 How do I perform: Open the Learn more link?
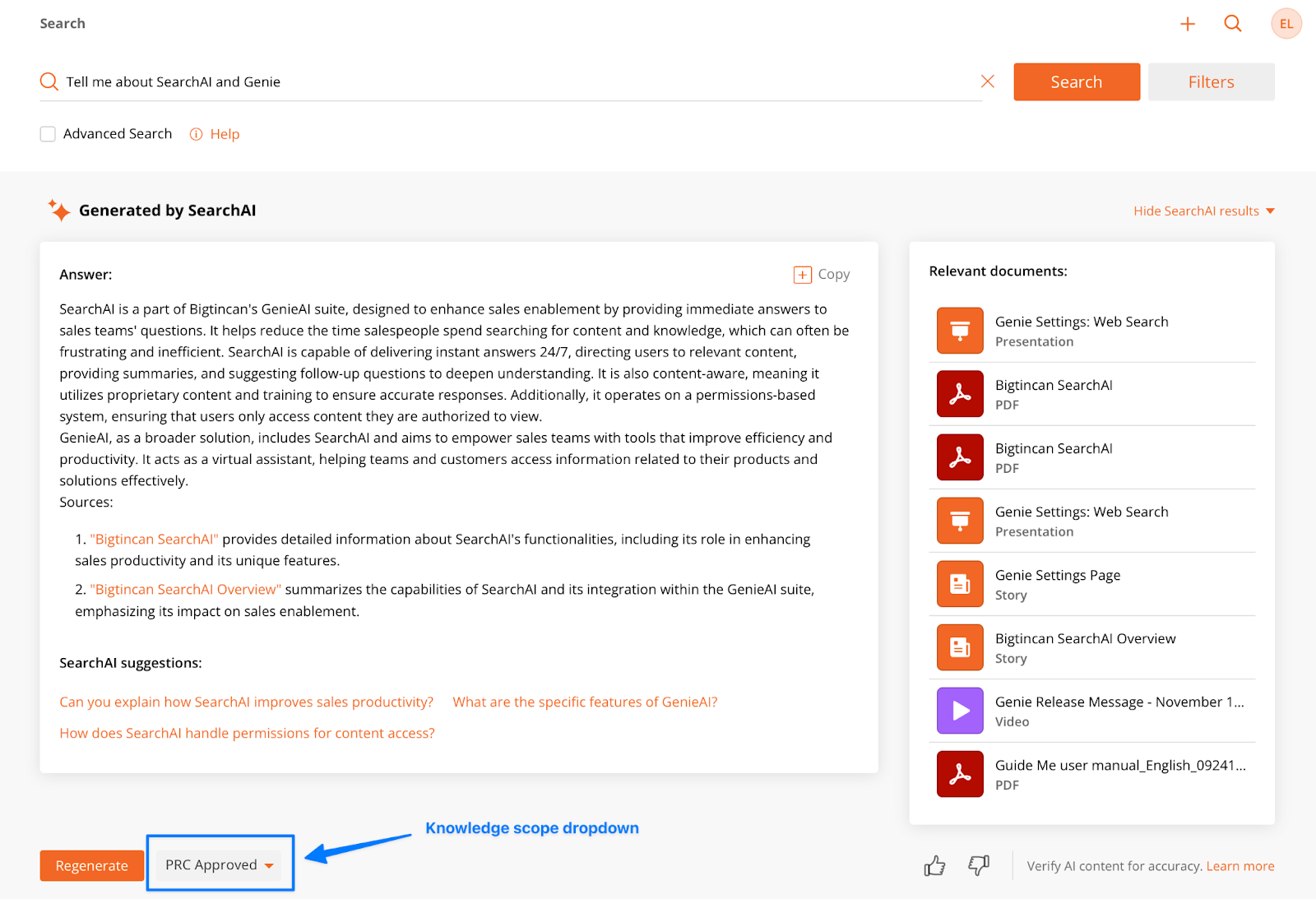coord(1240,866)
